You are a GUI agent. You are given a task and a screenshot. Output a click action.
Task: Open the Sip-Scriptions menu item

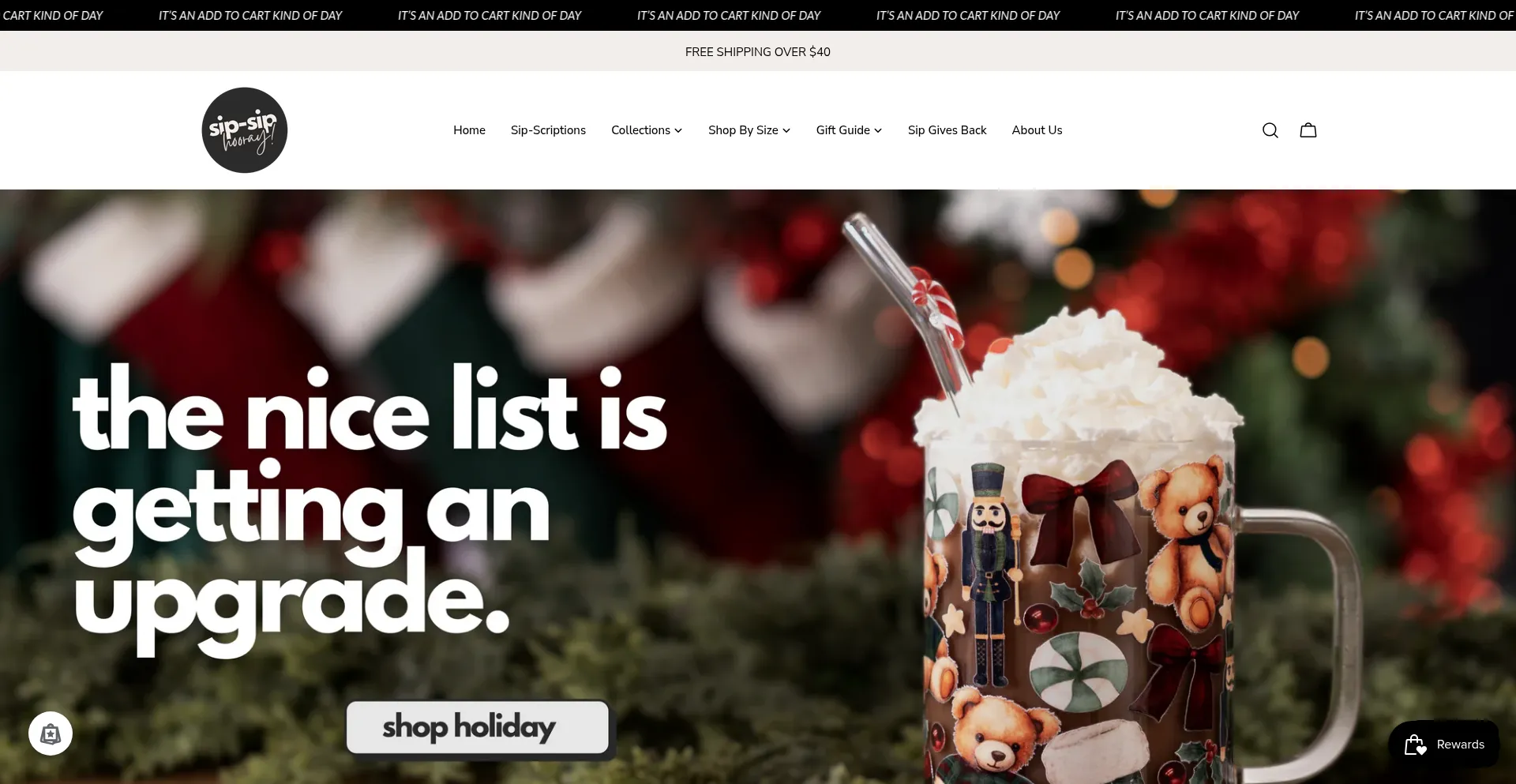click(548, 130)
